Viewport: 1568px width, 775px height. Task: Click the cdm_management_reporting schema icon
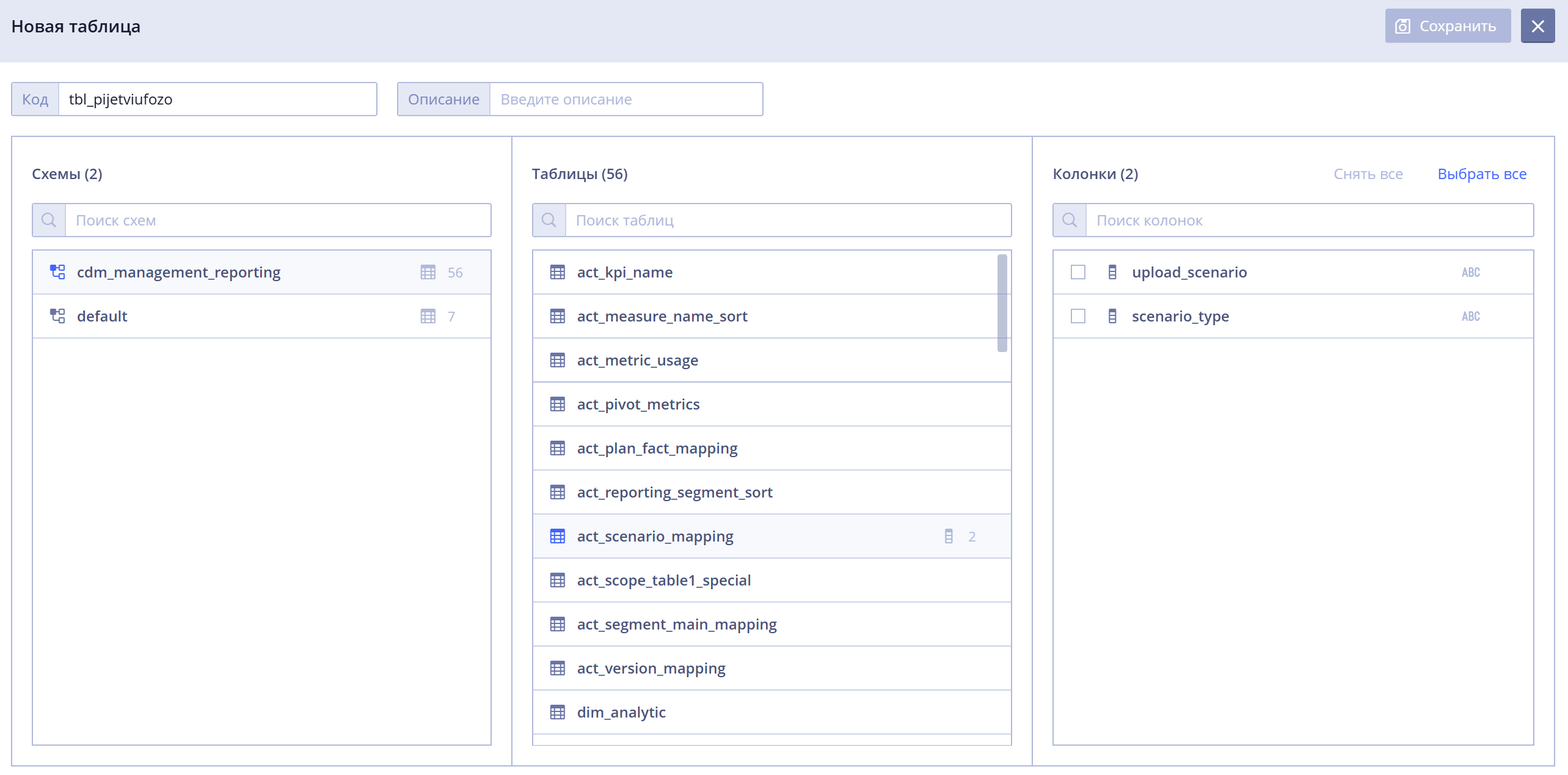tap(57, 272)
